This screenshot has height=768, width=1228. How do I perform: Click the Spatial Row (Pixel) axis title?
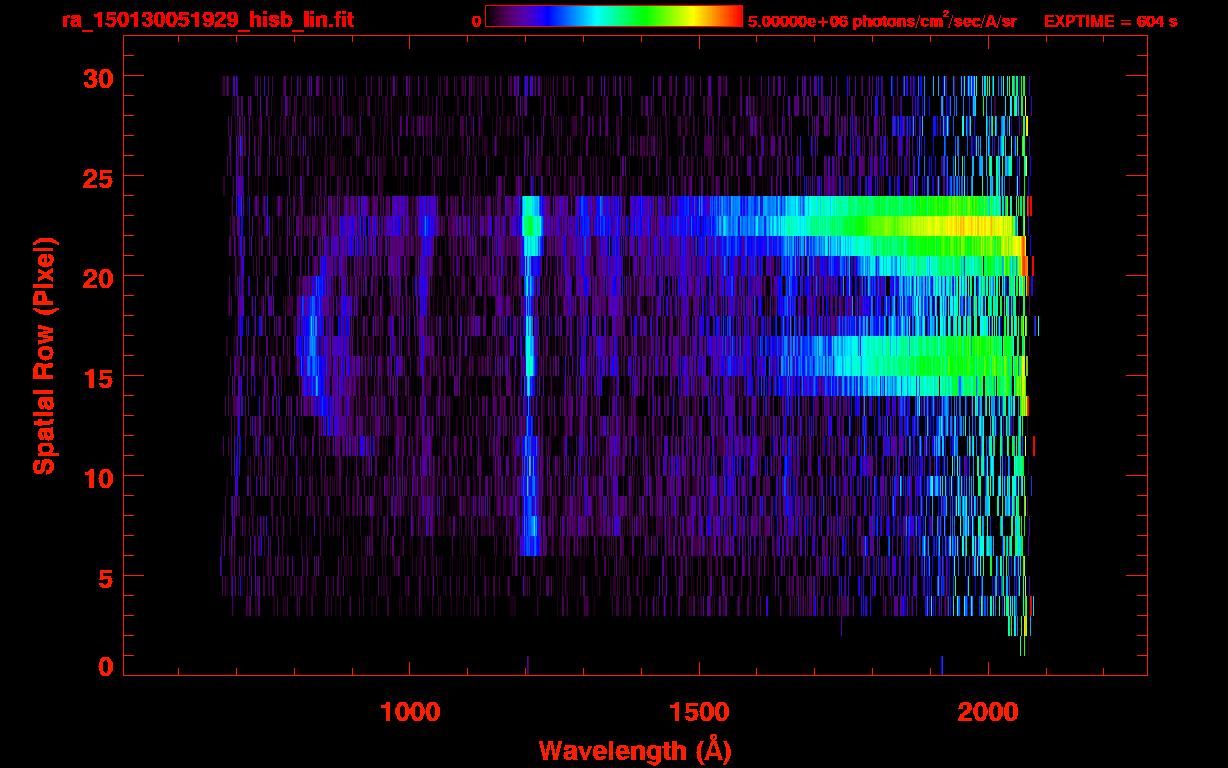pos(45,356)
